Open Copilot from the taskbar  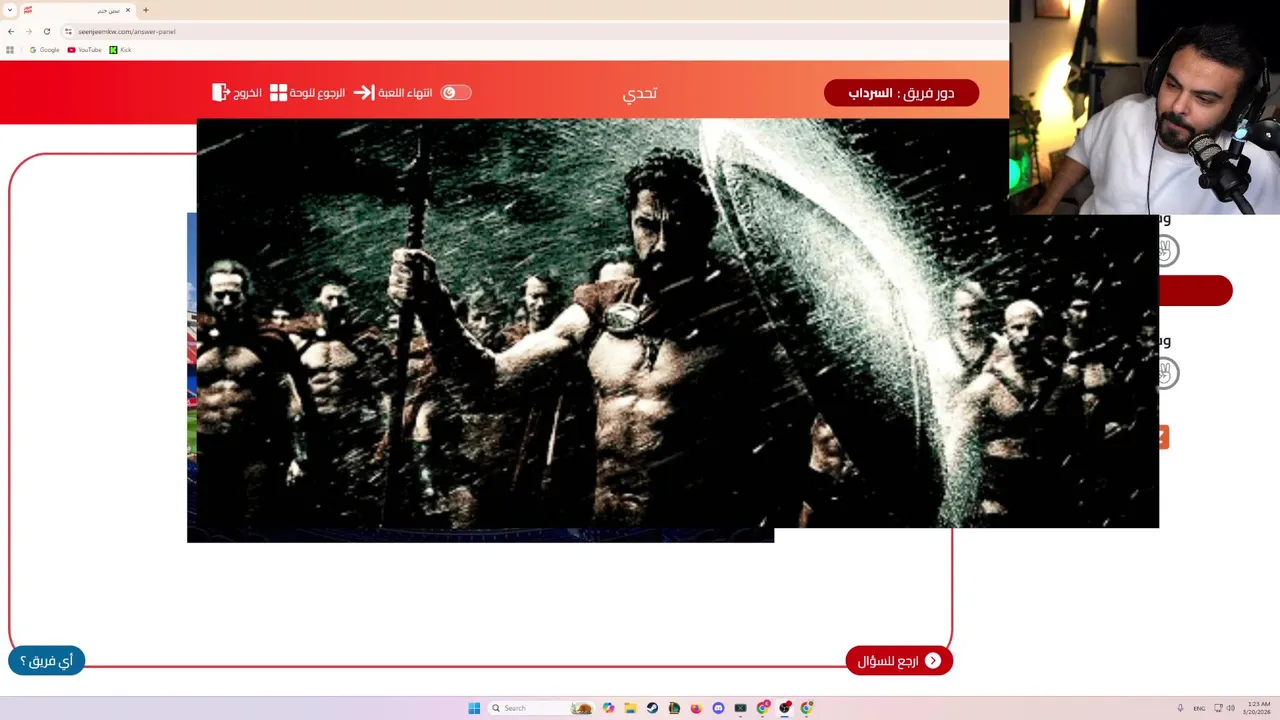(608, 708)
